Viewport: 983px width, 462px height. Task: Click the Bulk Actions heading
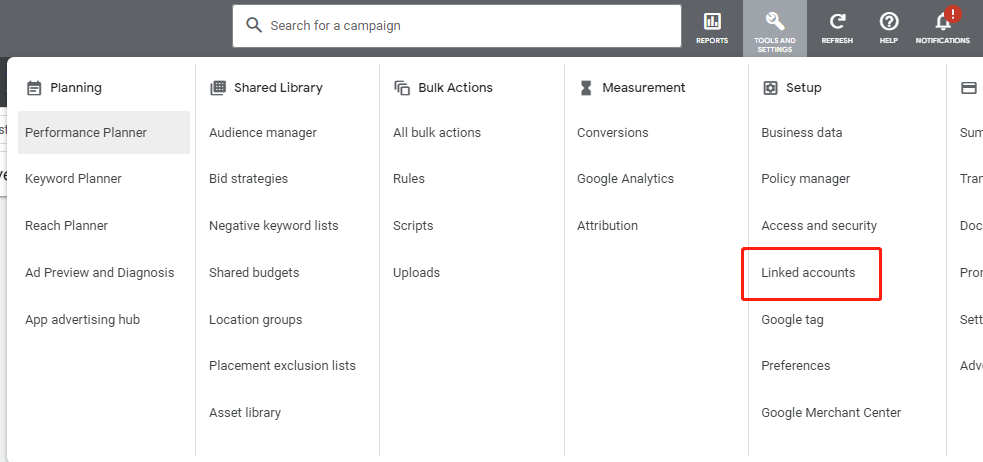pos(455,88)
